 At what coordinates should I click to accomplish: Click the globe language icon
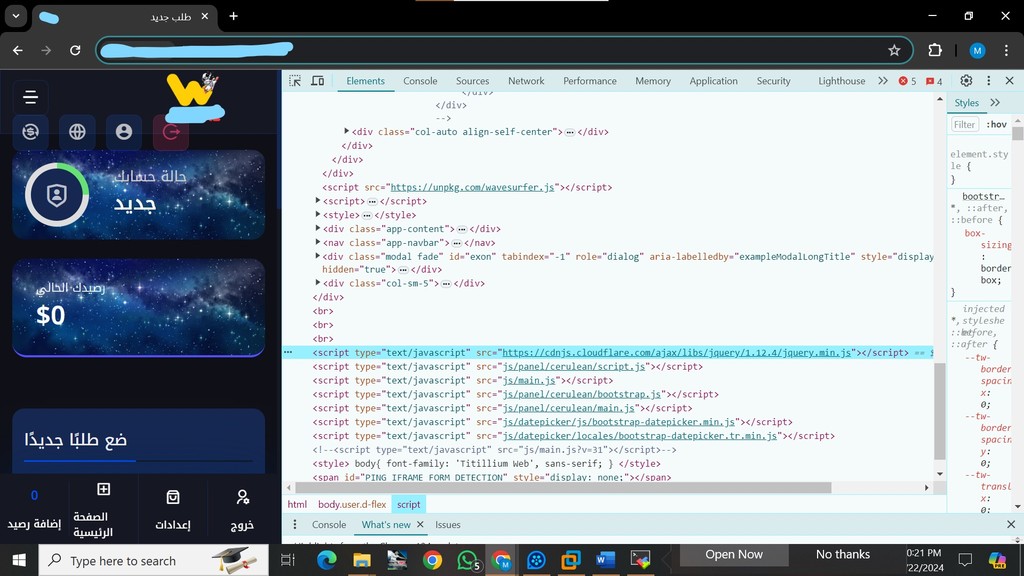(x=77, y=132)
